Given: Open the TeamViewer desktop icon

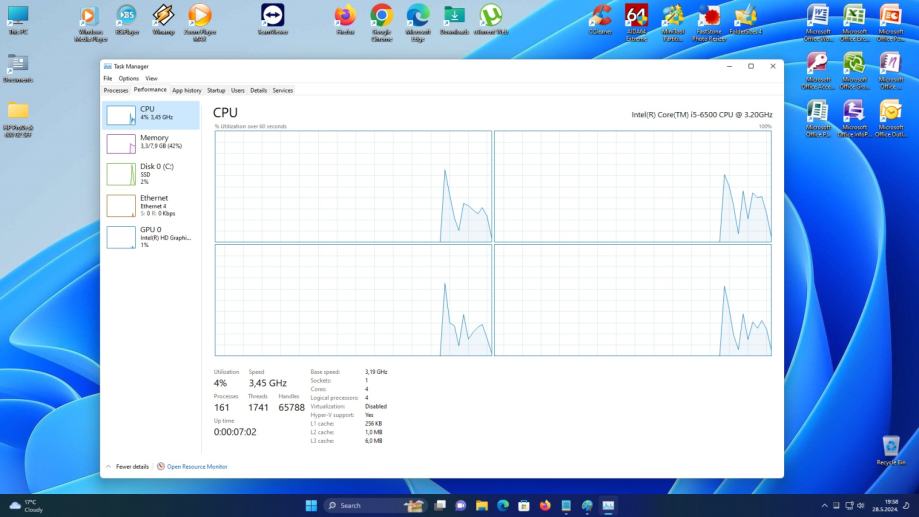Looking at the screenshot, I should [273, 20].
